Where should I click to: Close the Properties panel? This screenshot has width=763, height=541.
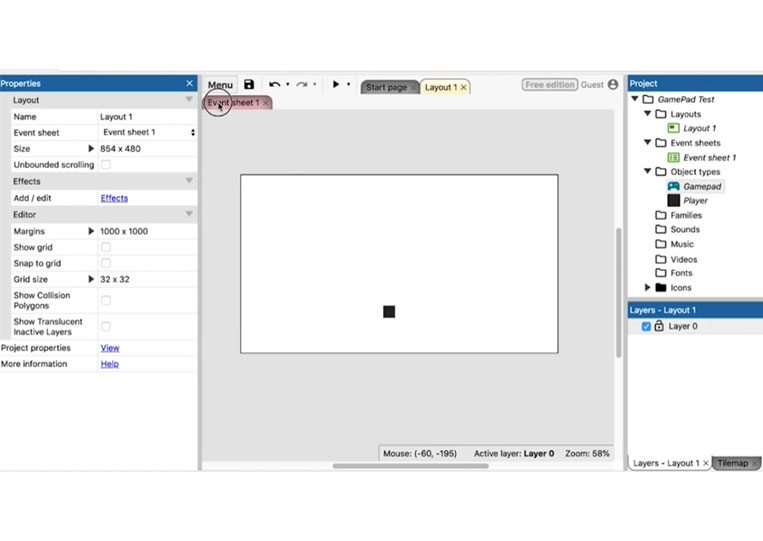tap(189, 83)
